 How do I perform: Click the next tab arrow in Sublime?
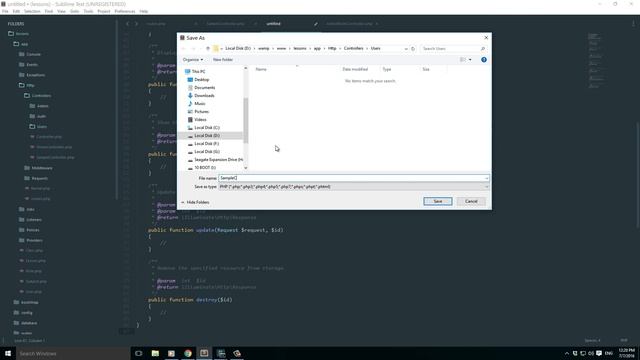[x=136, y=24]
